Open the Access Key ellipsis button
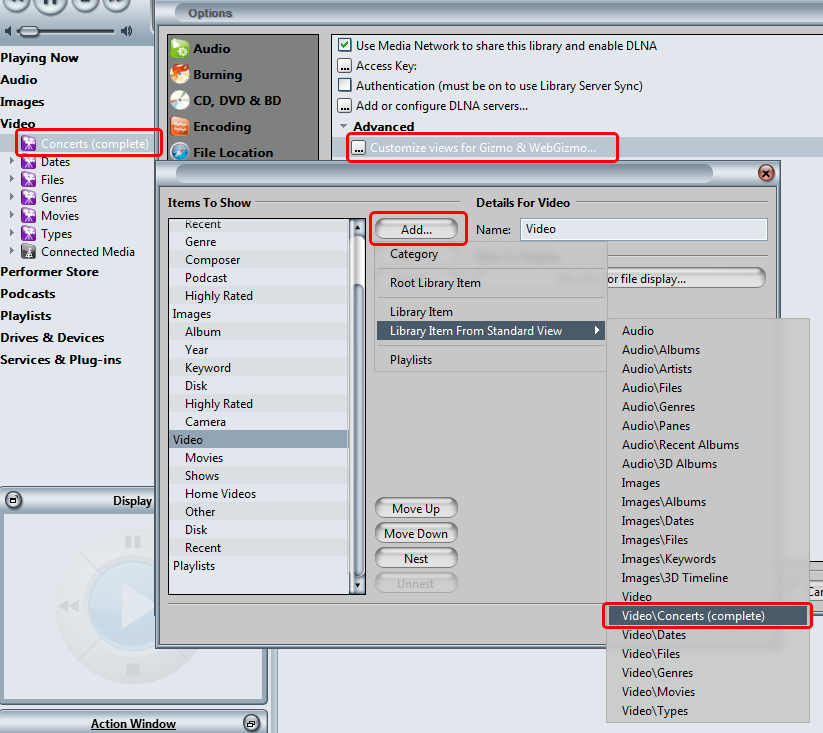The height and width of the screenshot is (733, 823). coord(344,66)
